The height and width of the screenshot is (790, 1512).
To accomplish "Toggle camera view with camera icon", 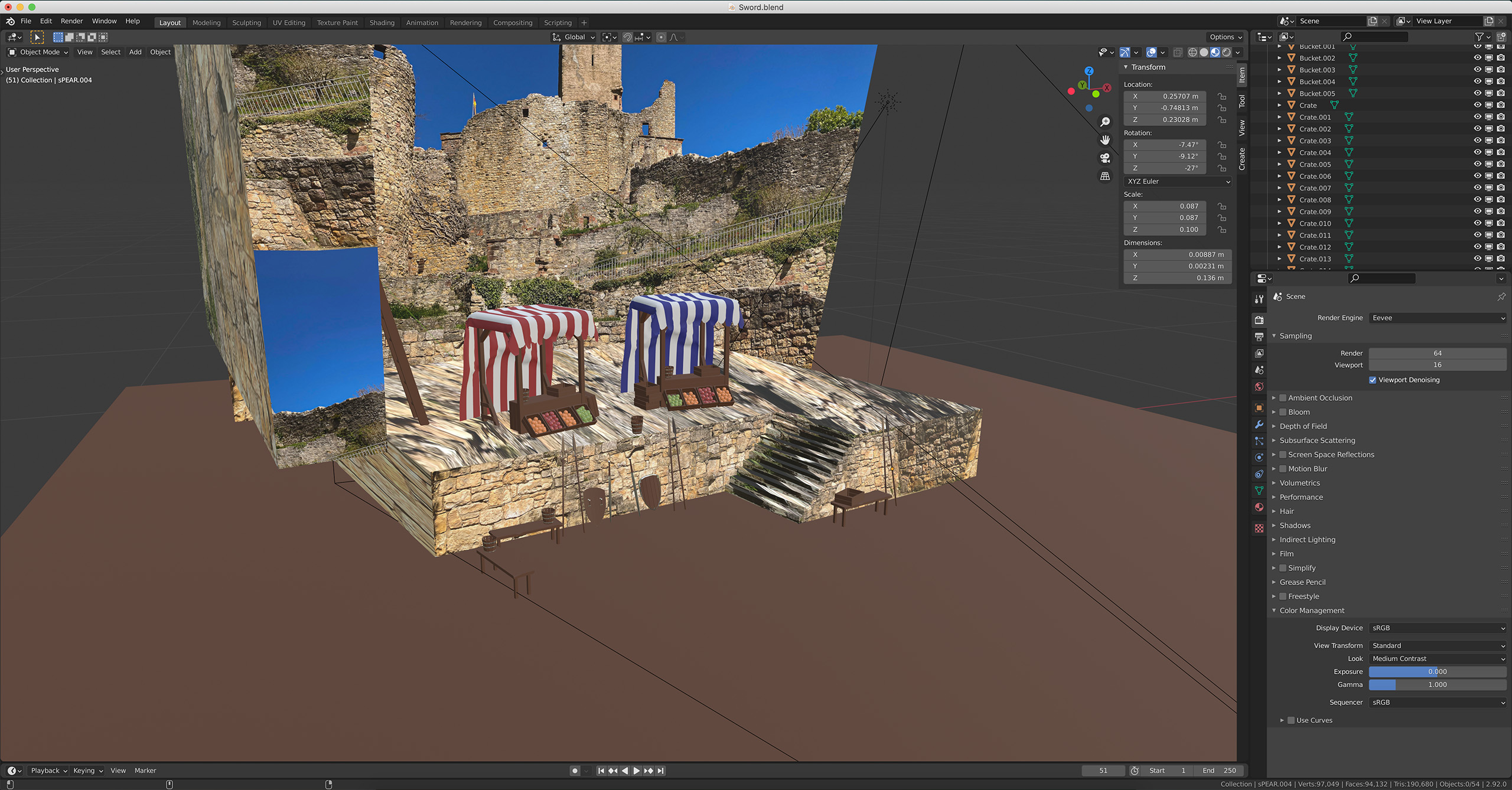I will click(1105, 158).
